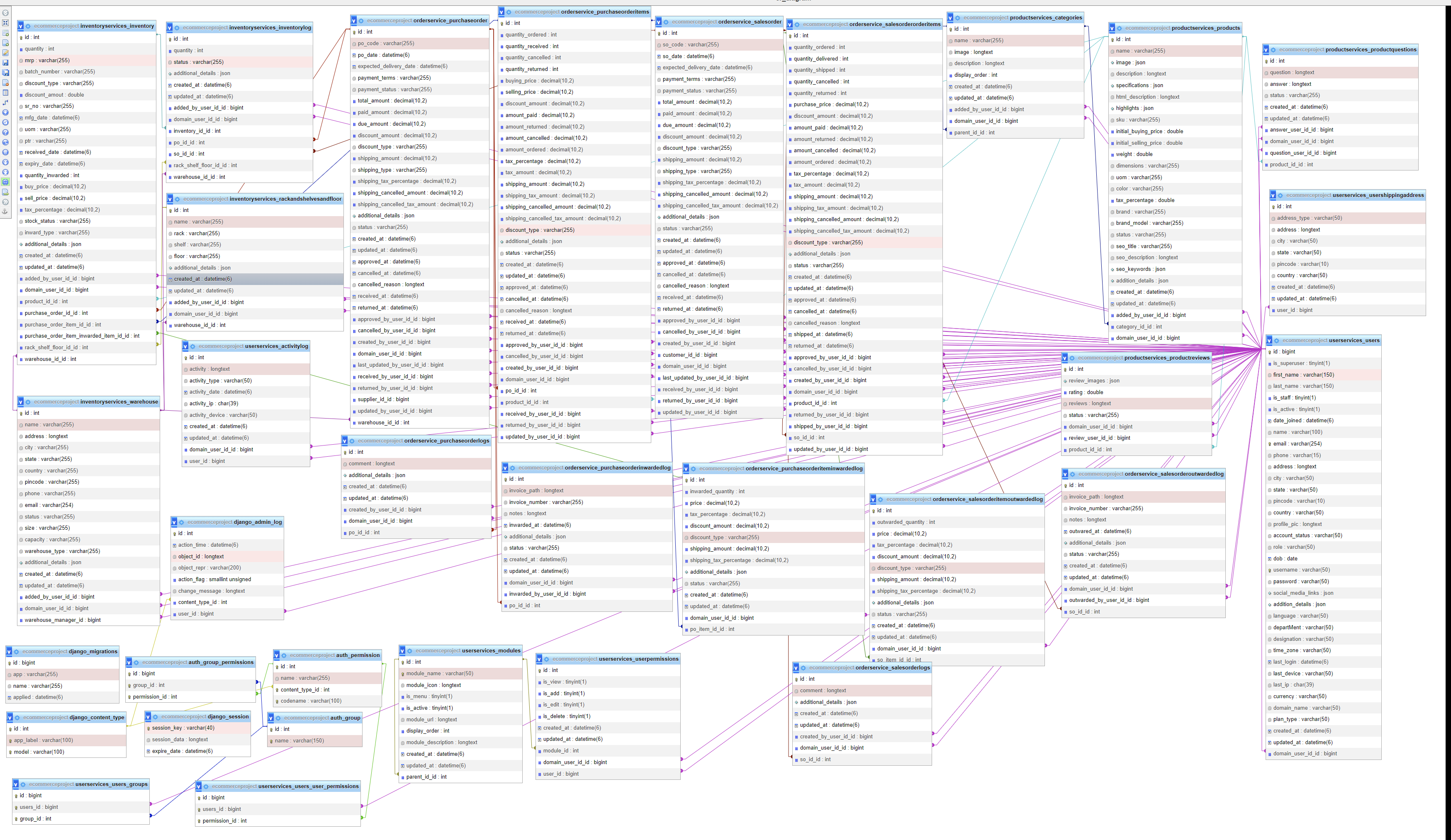
Task: Create relationship line icon
Action: [x=5, y=103]
